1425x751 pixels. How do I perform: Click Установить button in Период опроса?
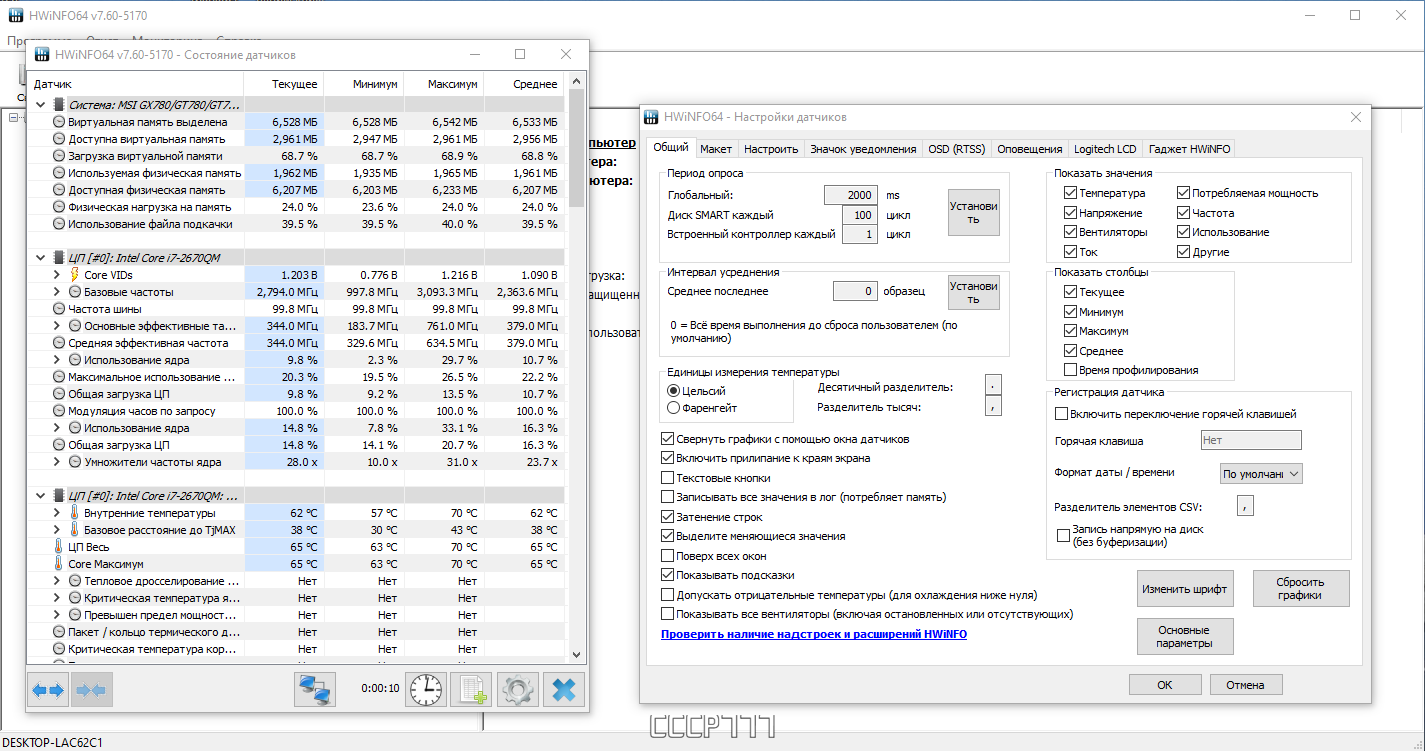click(x=974, y=212)
